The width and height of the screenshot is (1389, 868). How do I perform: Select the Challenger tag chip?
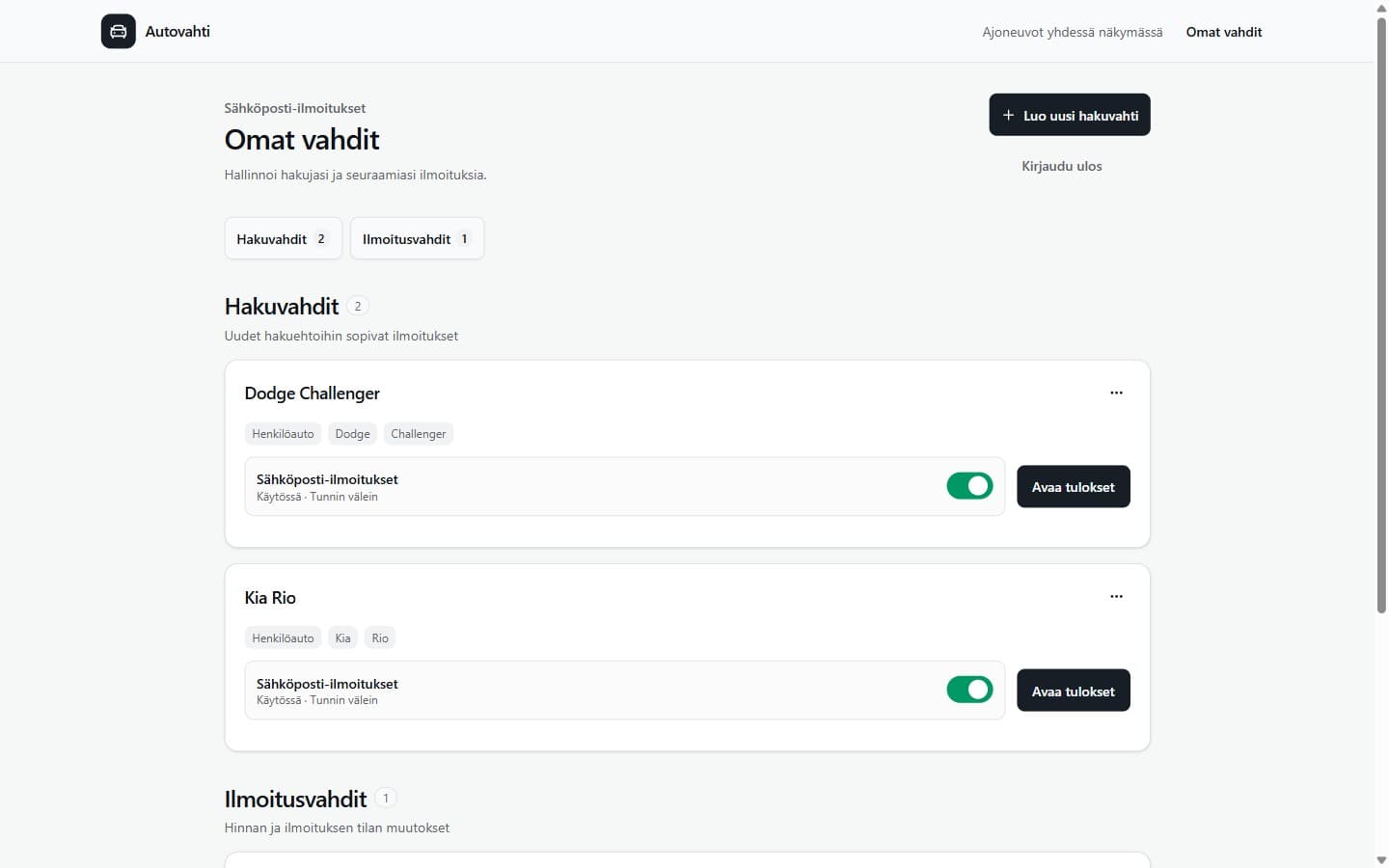click(419, 434)
